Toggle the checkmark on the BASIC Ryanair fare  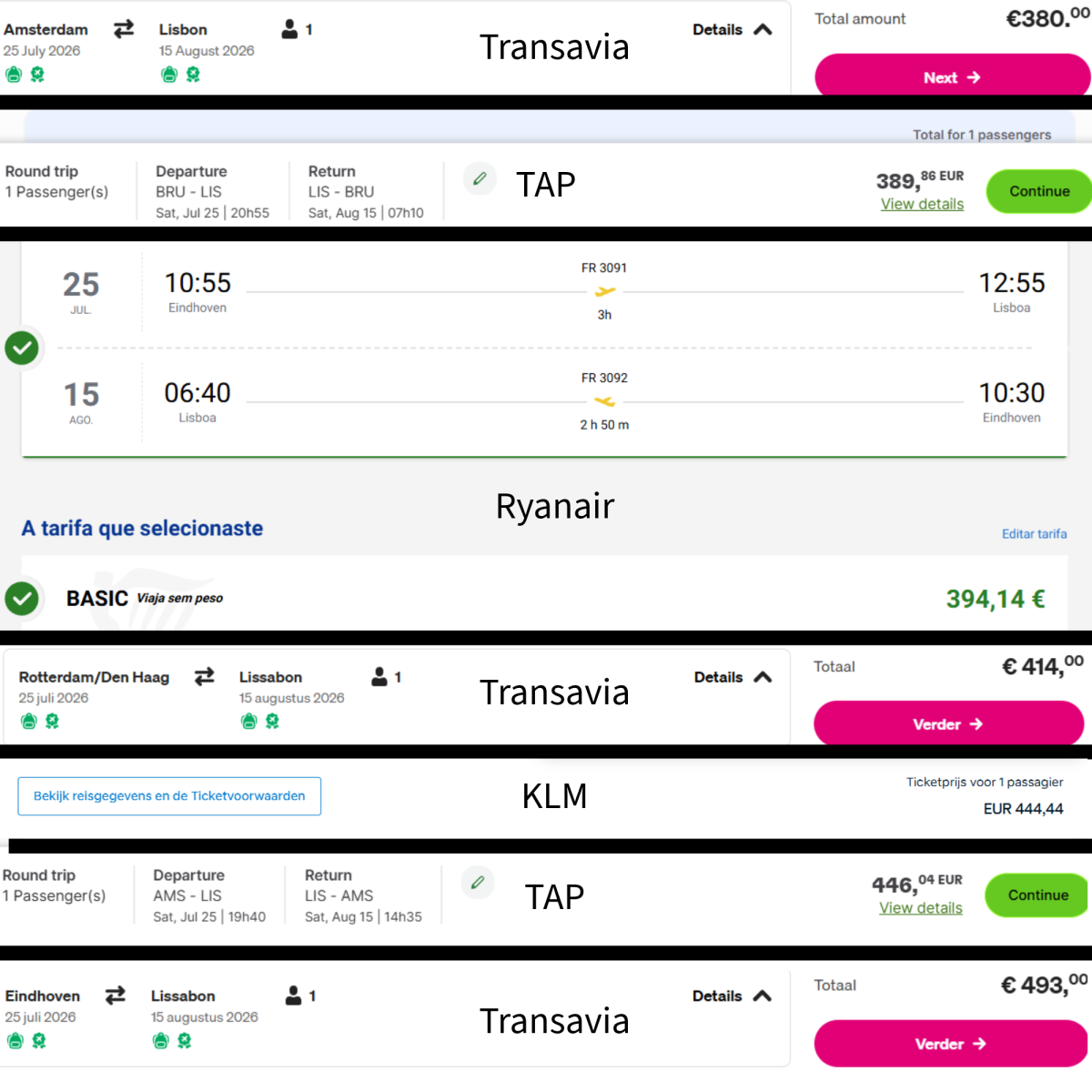pos(22,598)
